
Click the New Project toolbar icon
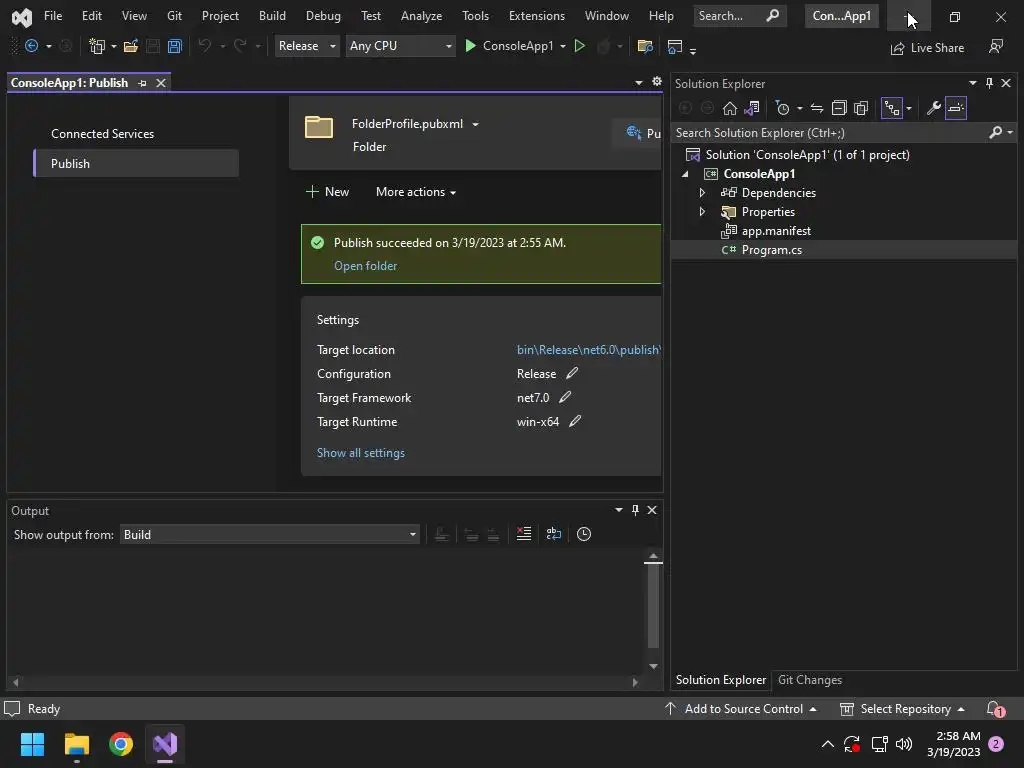click(97, 46)
